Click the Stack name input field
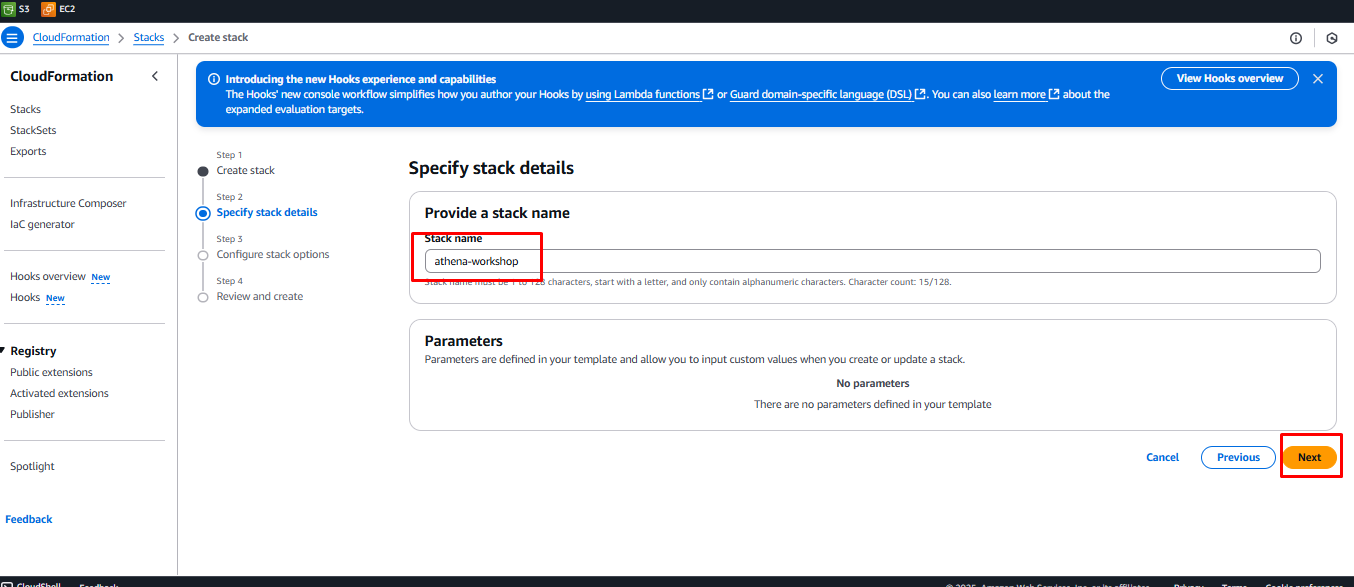 tap(871, 261)
